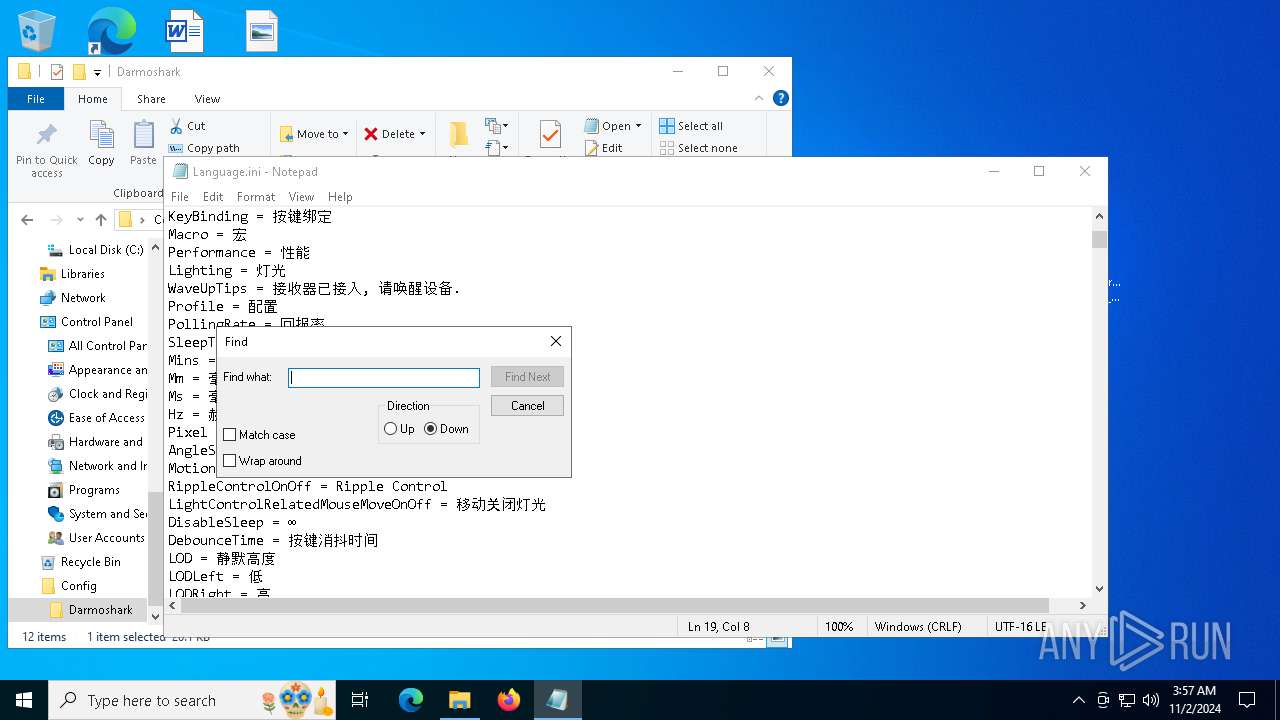Click Firefox icon in taskbar
The image size is (1280, 720).
[x=509, y=700]
